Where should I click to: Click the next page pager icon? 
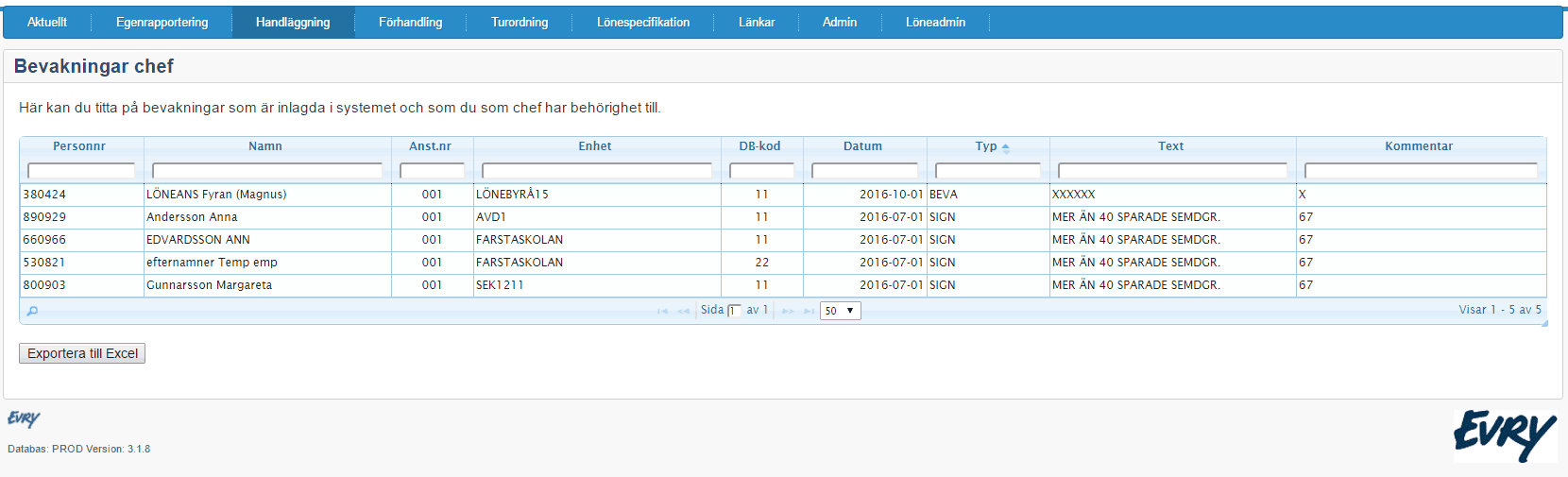(788, 311)
